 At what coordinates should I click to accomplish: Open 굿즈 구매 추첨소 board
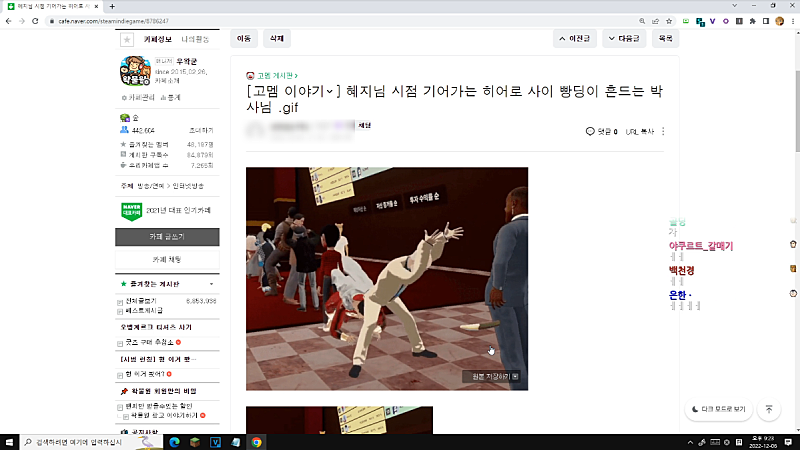click(x=149, y=342)
